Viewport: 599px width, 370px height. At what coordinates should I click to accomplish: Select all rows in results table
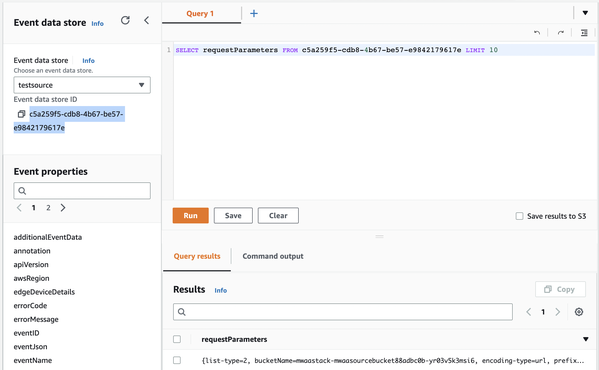[177, 339]
